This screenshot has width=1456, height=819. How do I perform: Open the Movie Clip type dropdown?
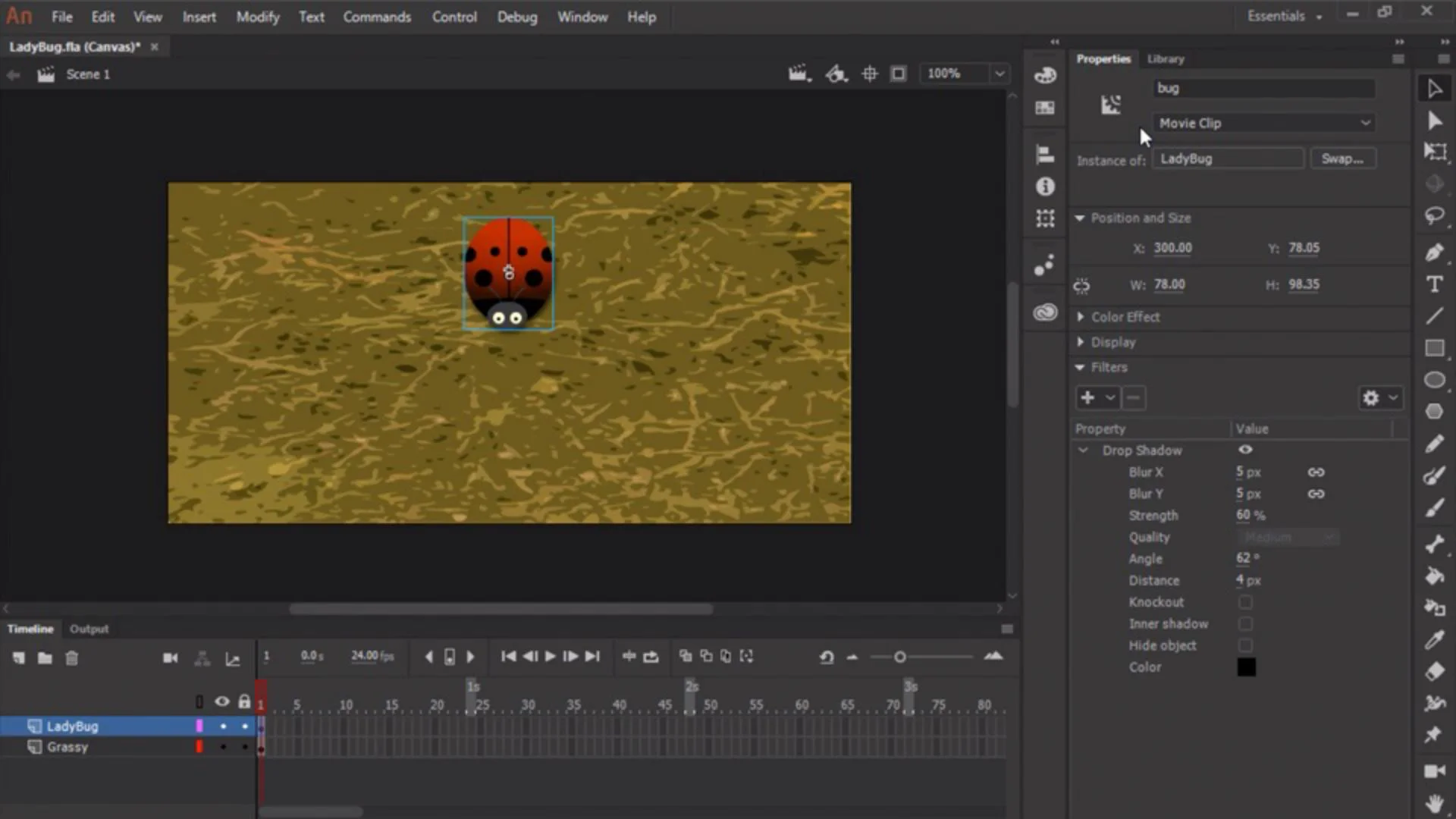pyautogui.click(x=1263, y=123)
